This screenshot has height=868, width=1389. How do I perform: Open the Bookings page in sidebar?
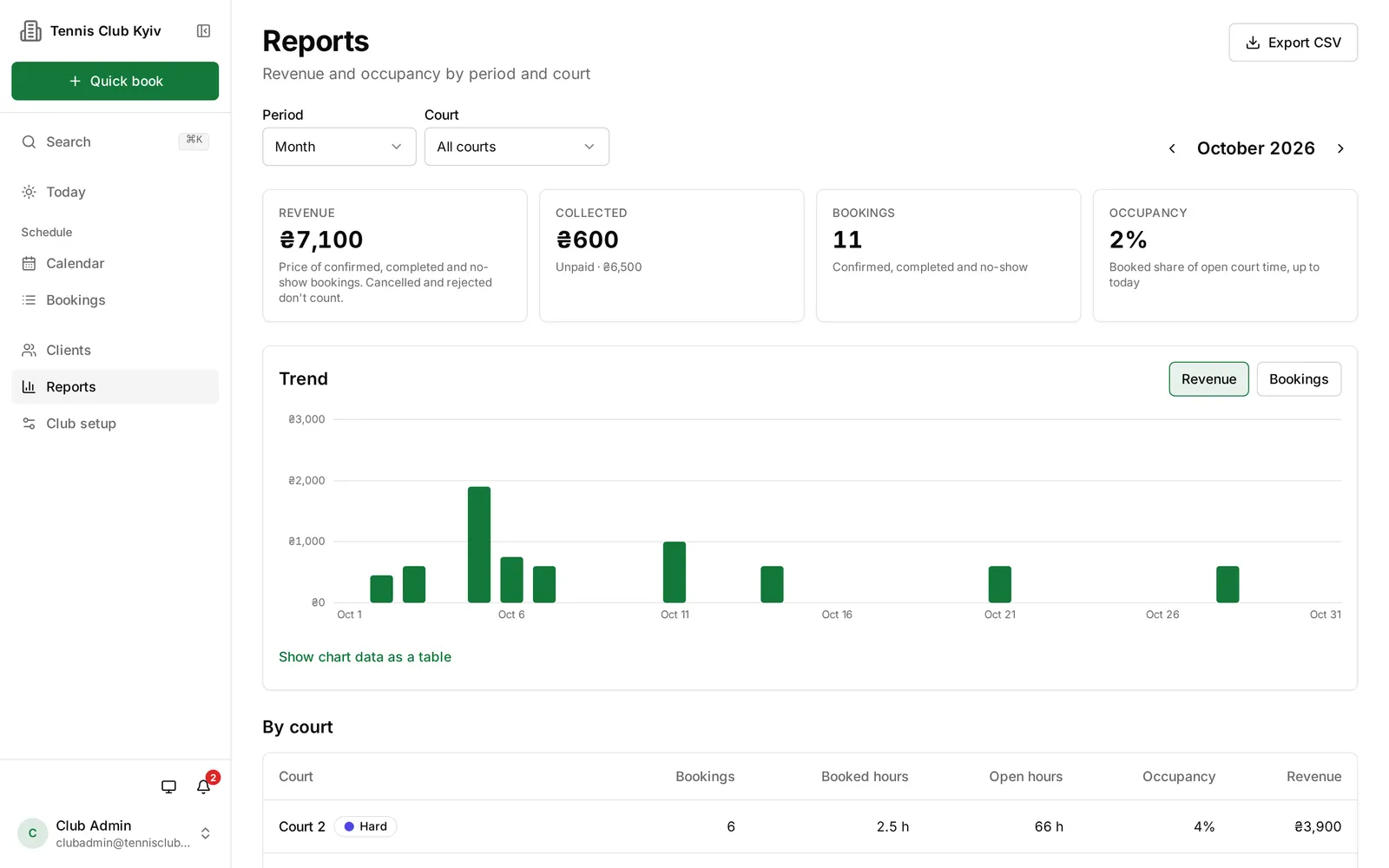coord(115,300)
